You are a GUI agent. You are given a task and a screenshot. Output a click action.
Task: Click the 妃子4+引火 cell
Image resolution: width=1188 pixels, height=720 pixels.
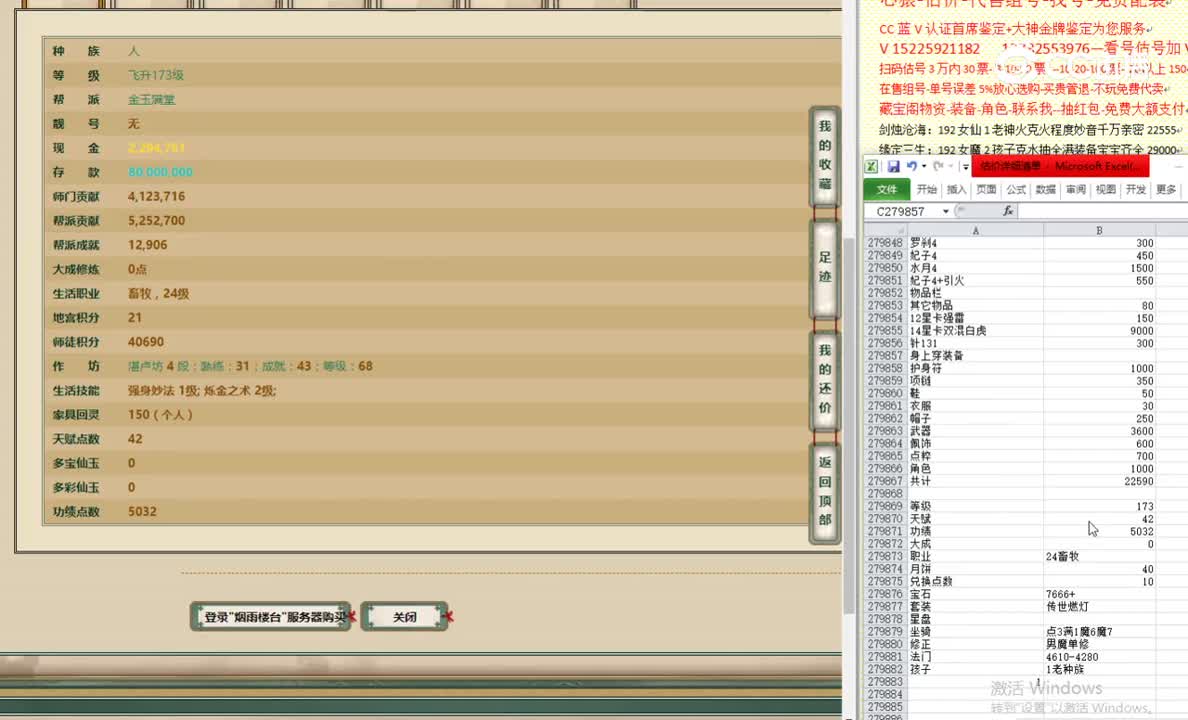(x=975, y=280)
